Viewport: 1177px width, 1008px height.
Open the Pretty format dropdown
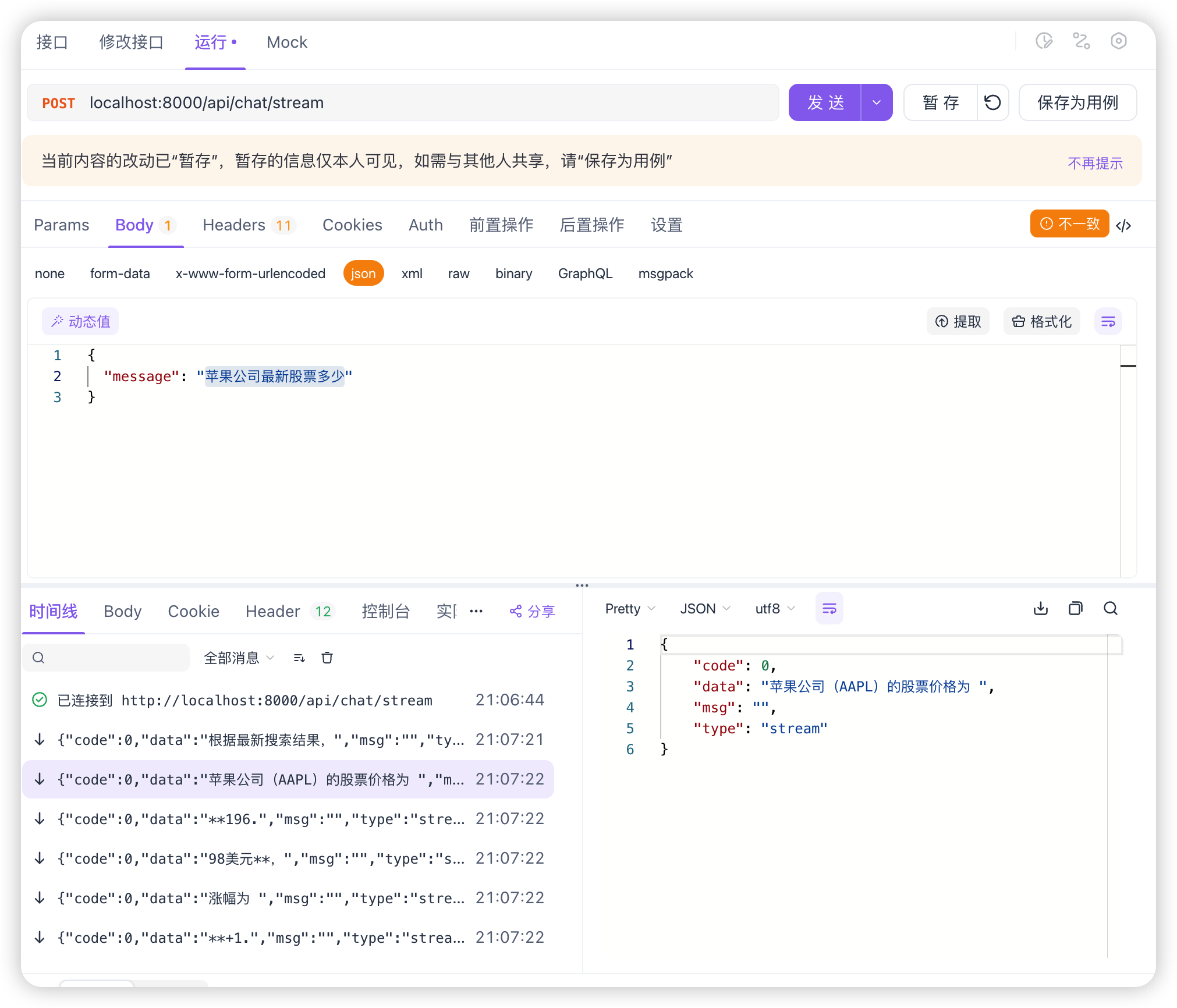pyautogui.click(x=630, y=609)
